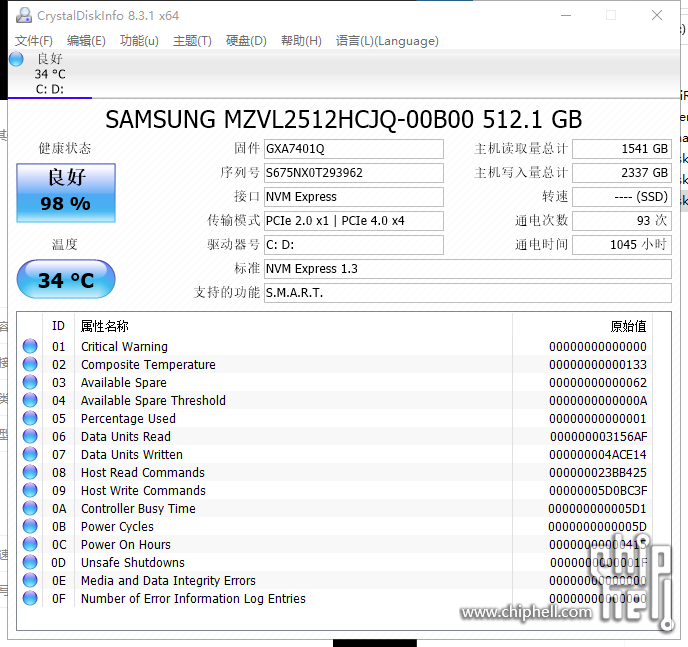Click the 温度 label

point(65,244)
